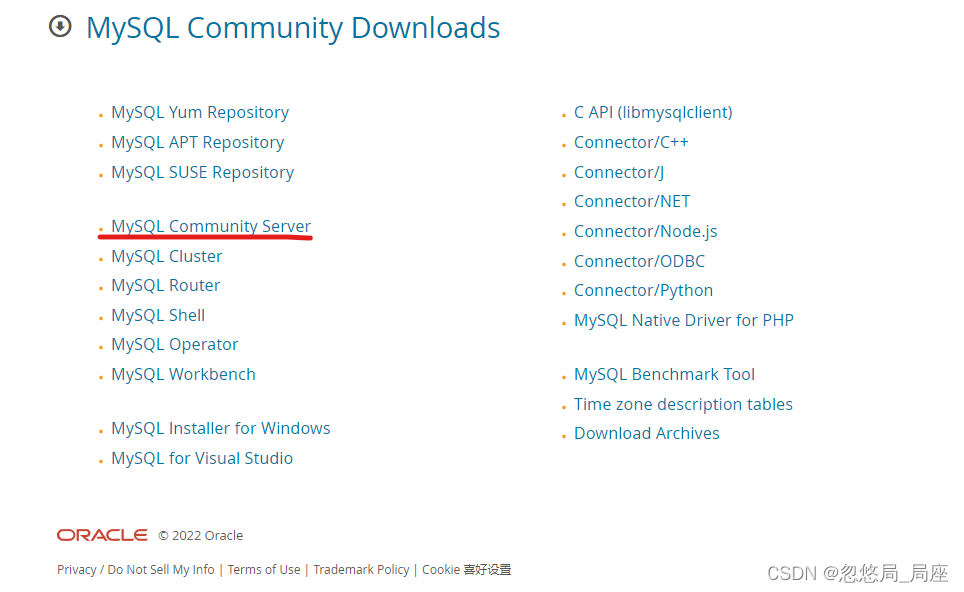Screen dimensions: 964x592
Task: Go to MySQL SUSE Repository
Action: (x=202, y=173)
